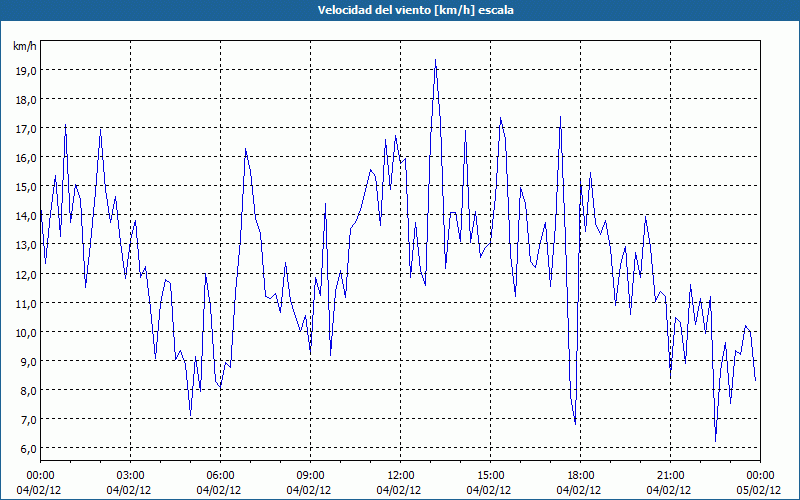800x500 pixels.
Task: Click the 12:00 time axis label
Action: point(401,476)
